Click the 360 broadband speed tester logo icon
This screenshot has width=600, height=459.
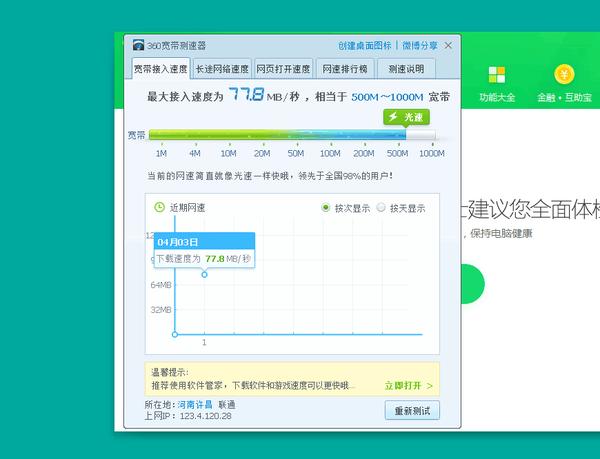138,45
